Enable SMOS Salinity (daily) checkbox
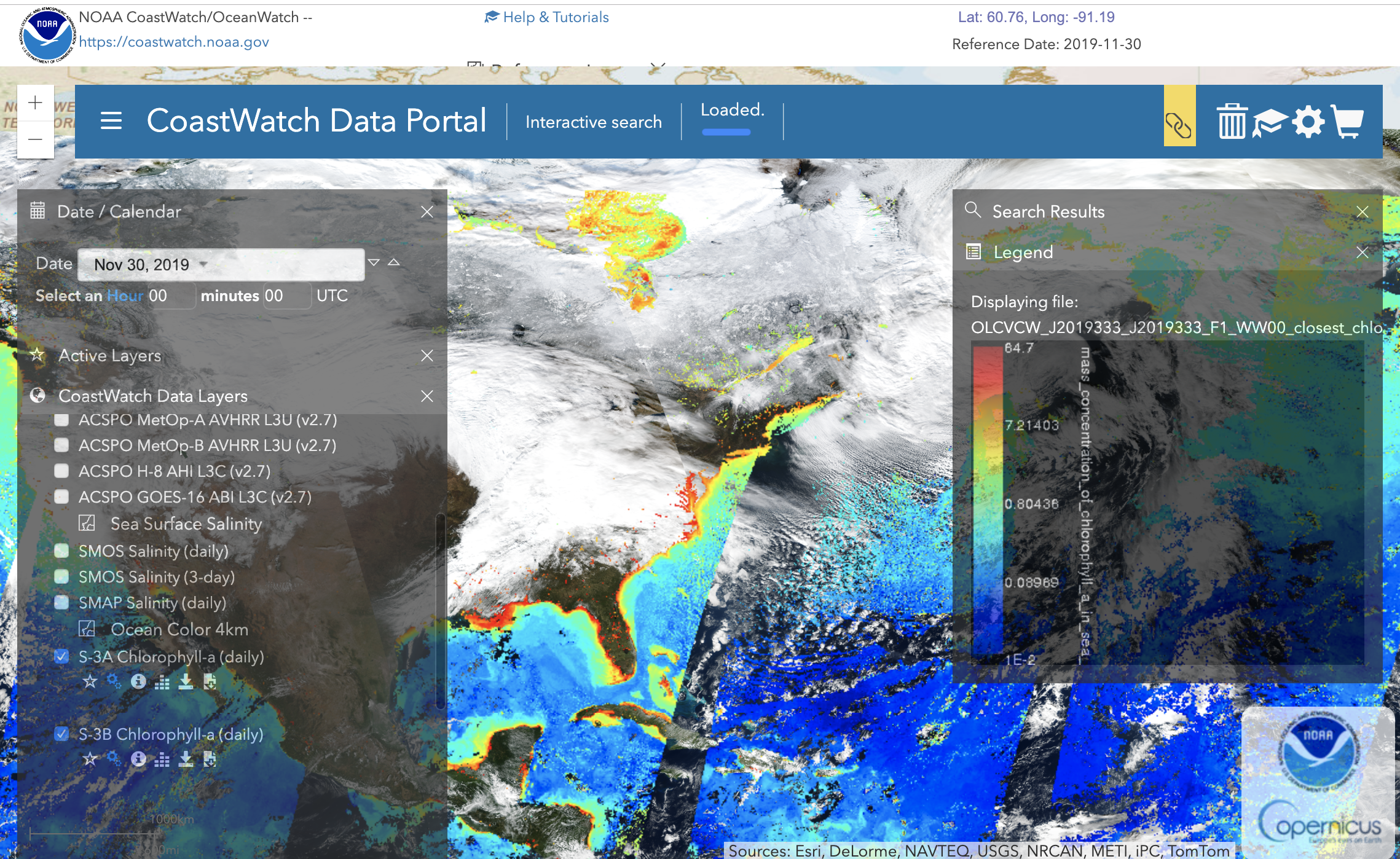Viewport: 1400px width, 859px height. [61, 551]
